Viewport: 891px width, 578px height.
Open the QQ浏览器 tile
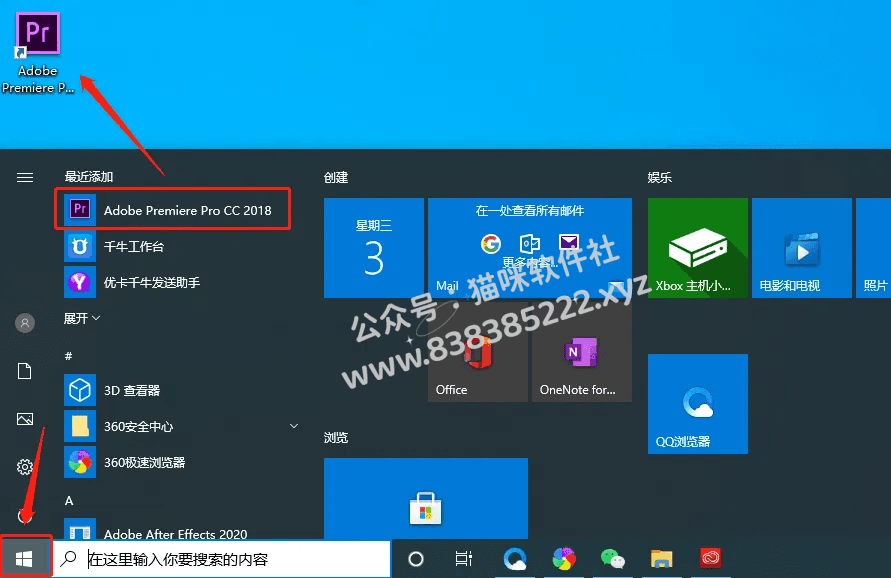tap(698, 404)
